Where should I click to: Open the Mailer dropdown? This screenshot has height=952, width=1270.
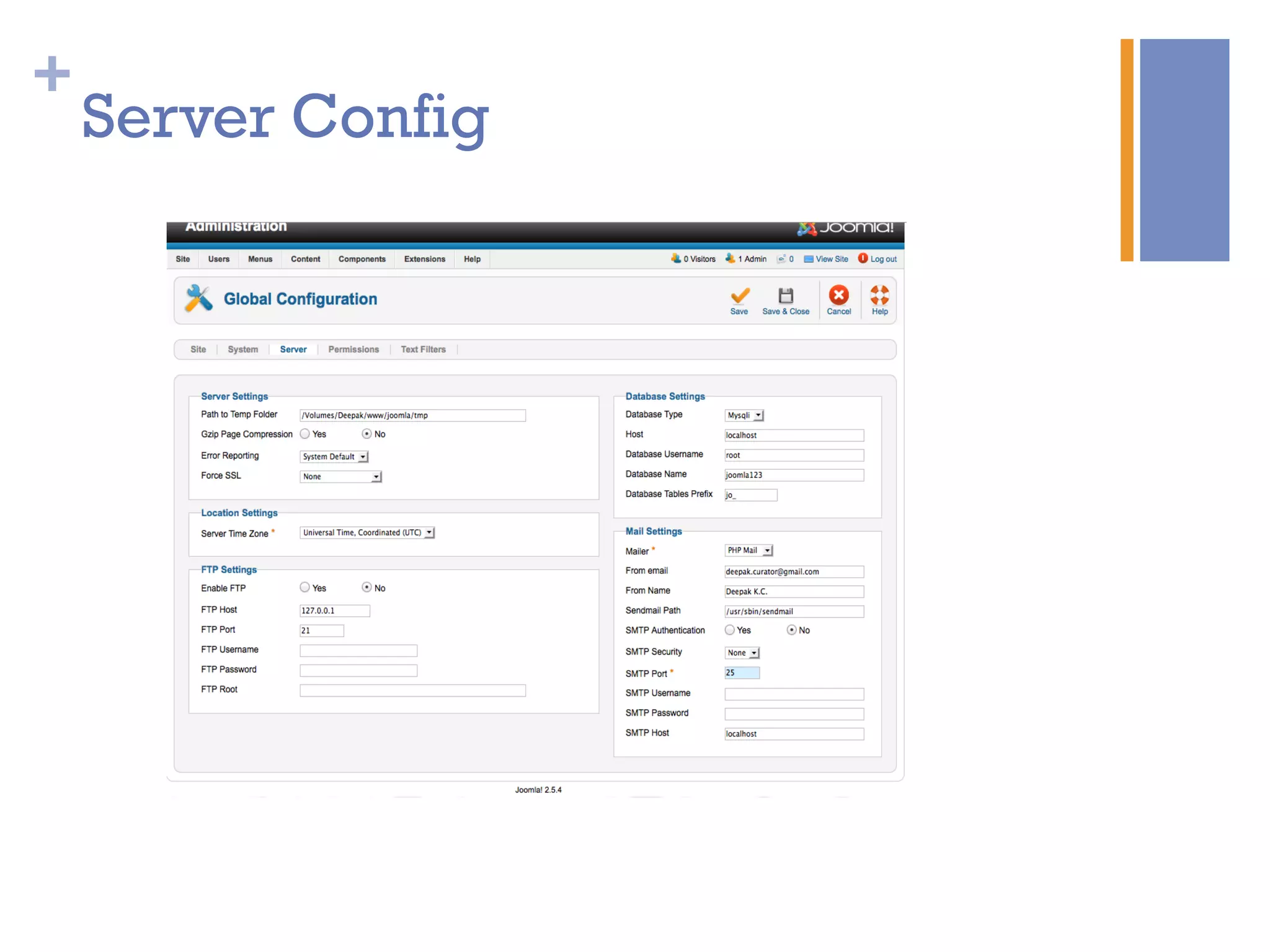pyautogui.click(x=748, y=550)
